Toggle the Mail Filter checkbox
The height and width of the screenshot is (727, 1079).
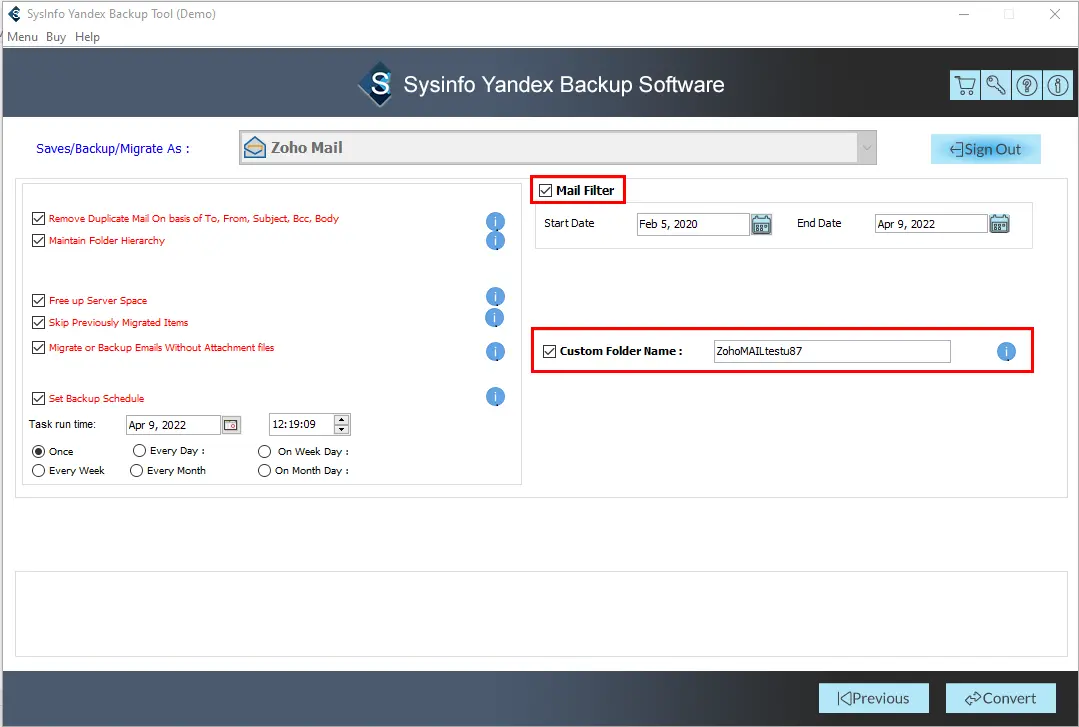pyautogui.click(x=545, y=190)
